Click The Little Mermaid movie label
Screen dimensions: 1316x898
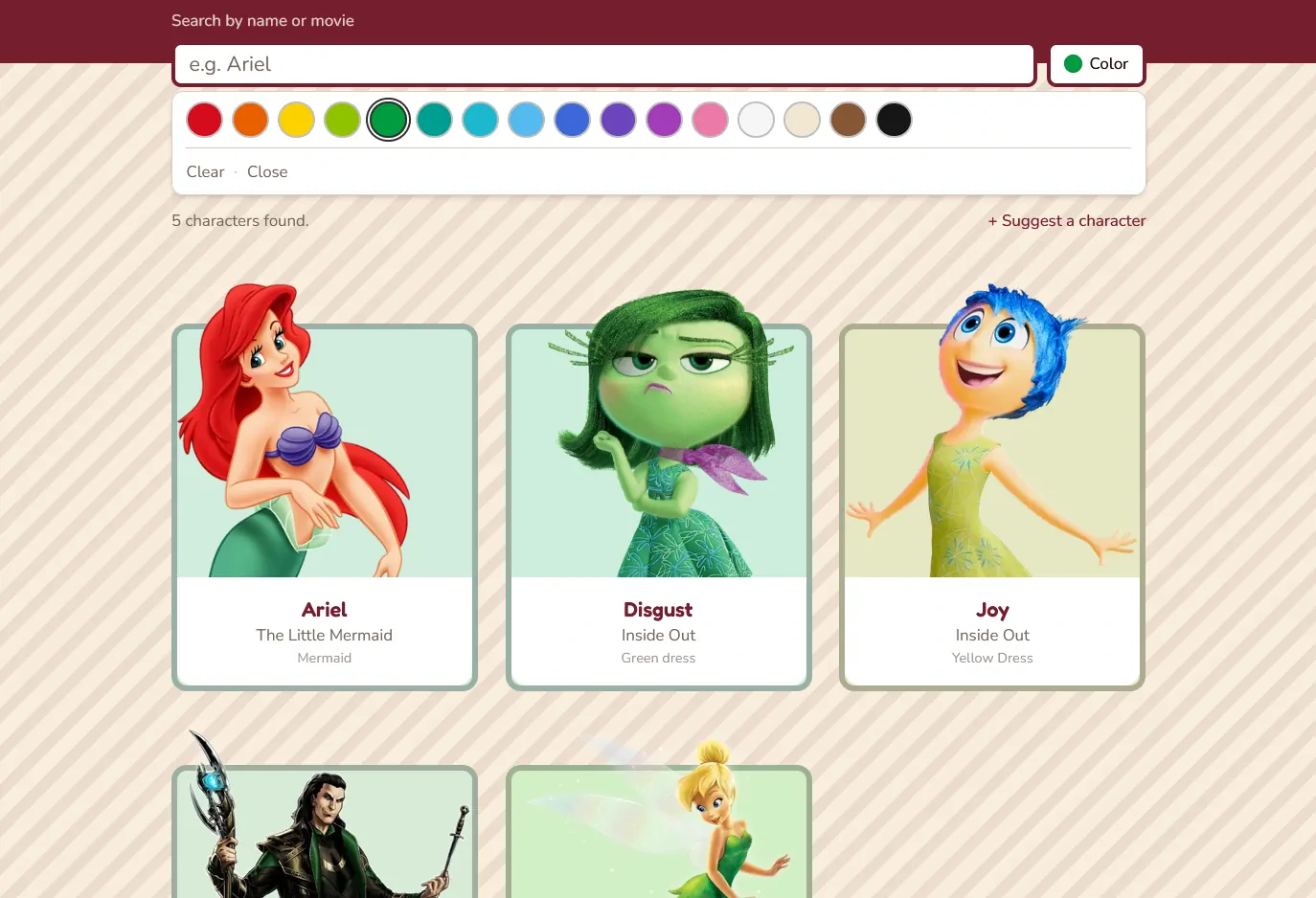(x=325, y=636)
